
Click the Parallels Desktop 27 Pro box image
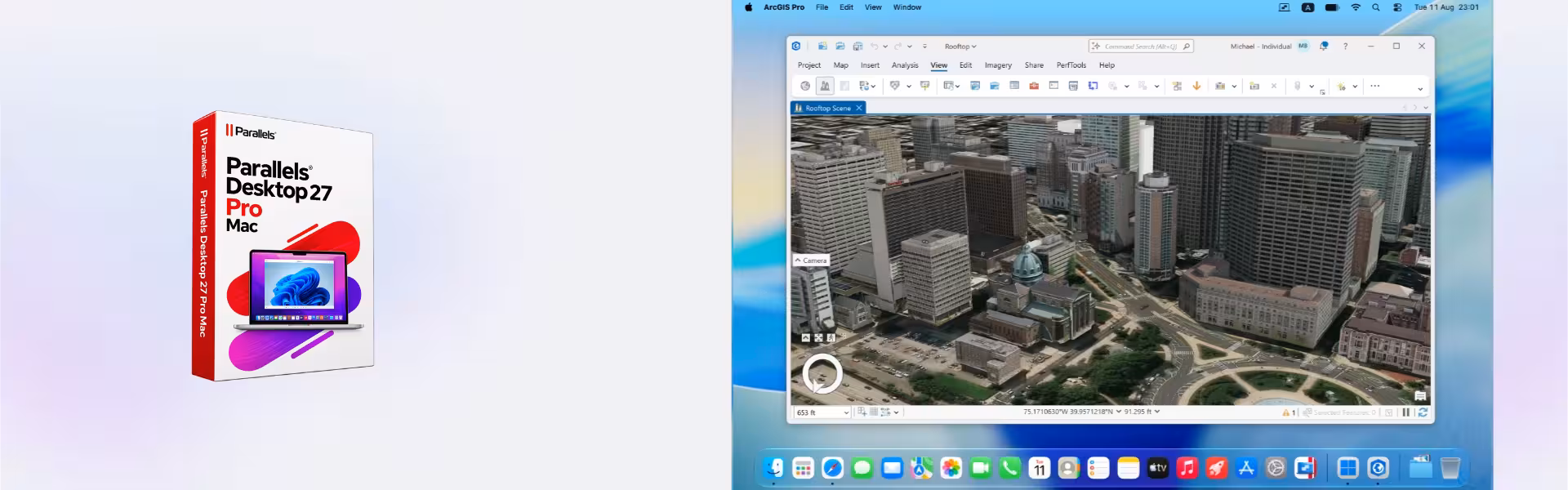(x=283, y=246)
